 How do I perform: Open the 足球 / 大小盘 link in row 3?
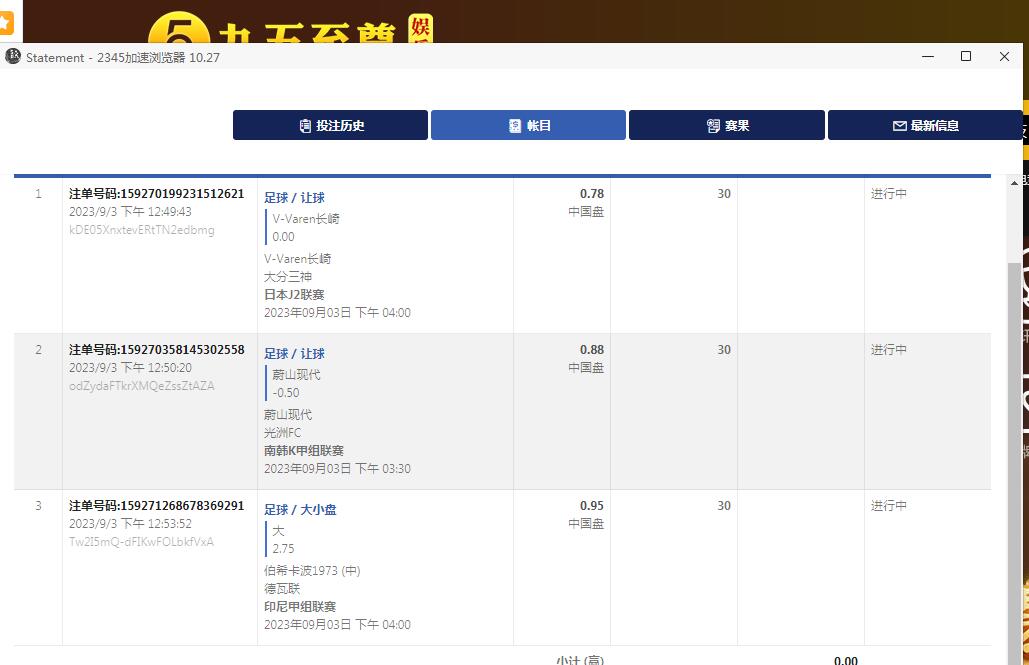tap(300, 509)
